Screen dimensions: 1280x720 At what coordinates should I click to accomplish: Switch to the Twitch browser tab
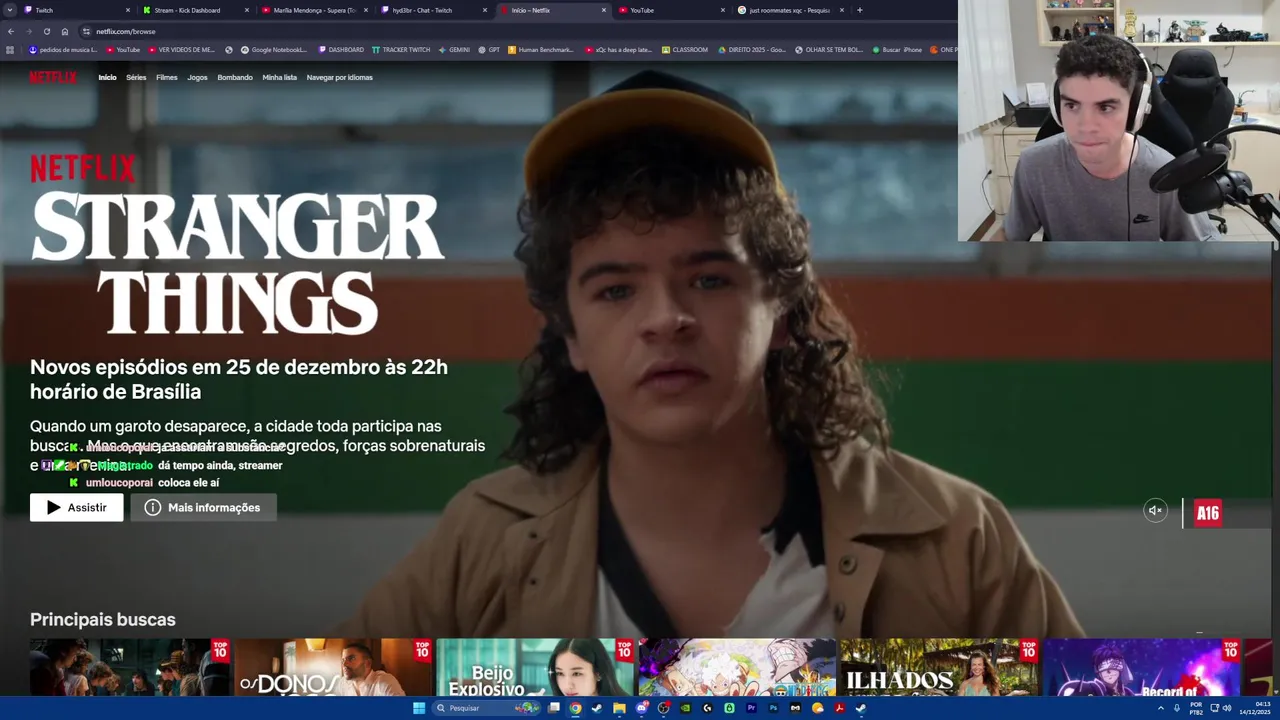click(x=78, y=10)
